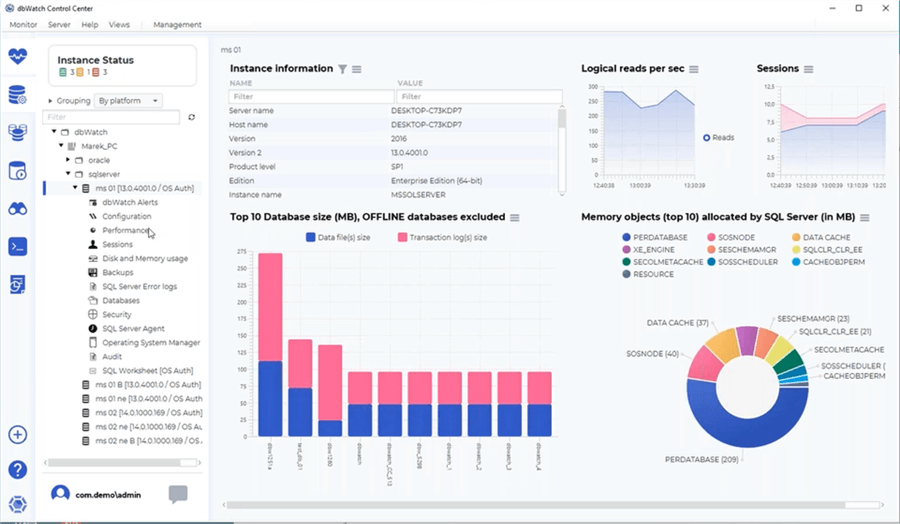The image size is (900, 524).
Task: Open database management gear icon in sidebar
Action: point(18,95)
